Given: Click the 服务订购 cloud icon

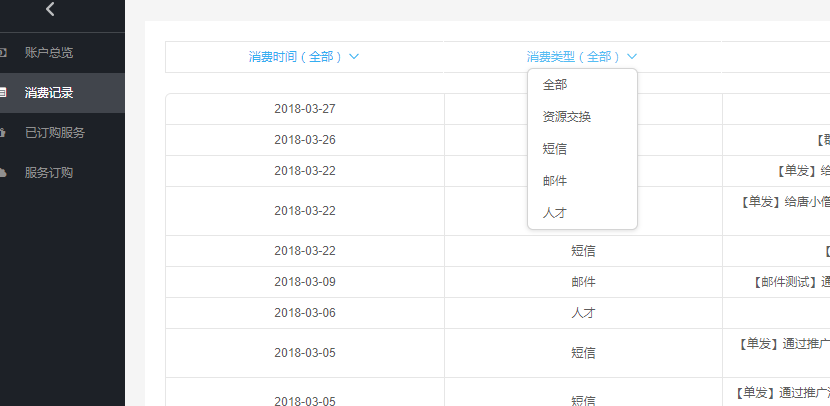Looking at the screenshot, I should (3, 172).
